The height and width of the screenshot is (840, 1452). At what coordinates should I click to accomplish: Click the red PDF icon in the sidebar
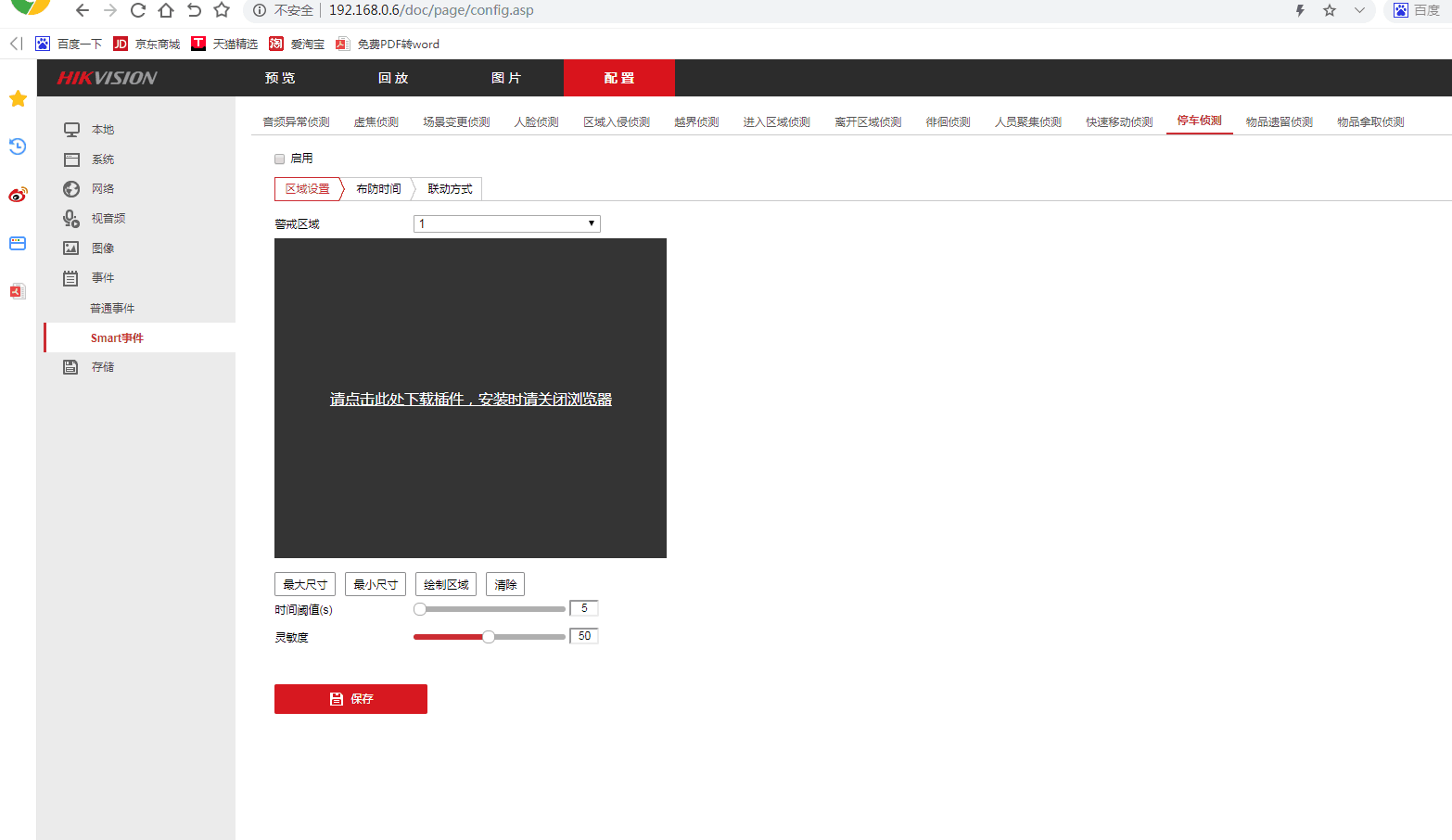point(18,291)
